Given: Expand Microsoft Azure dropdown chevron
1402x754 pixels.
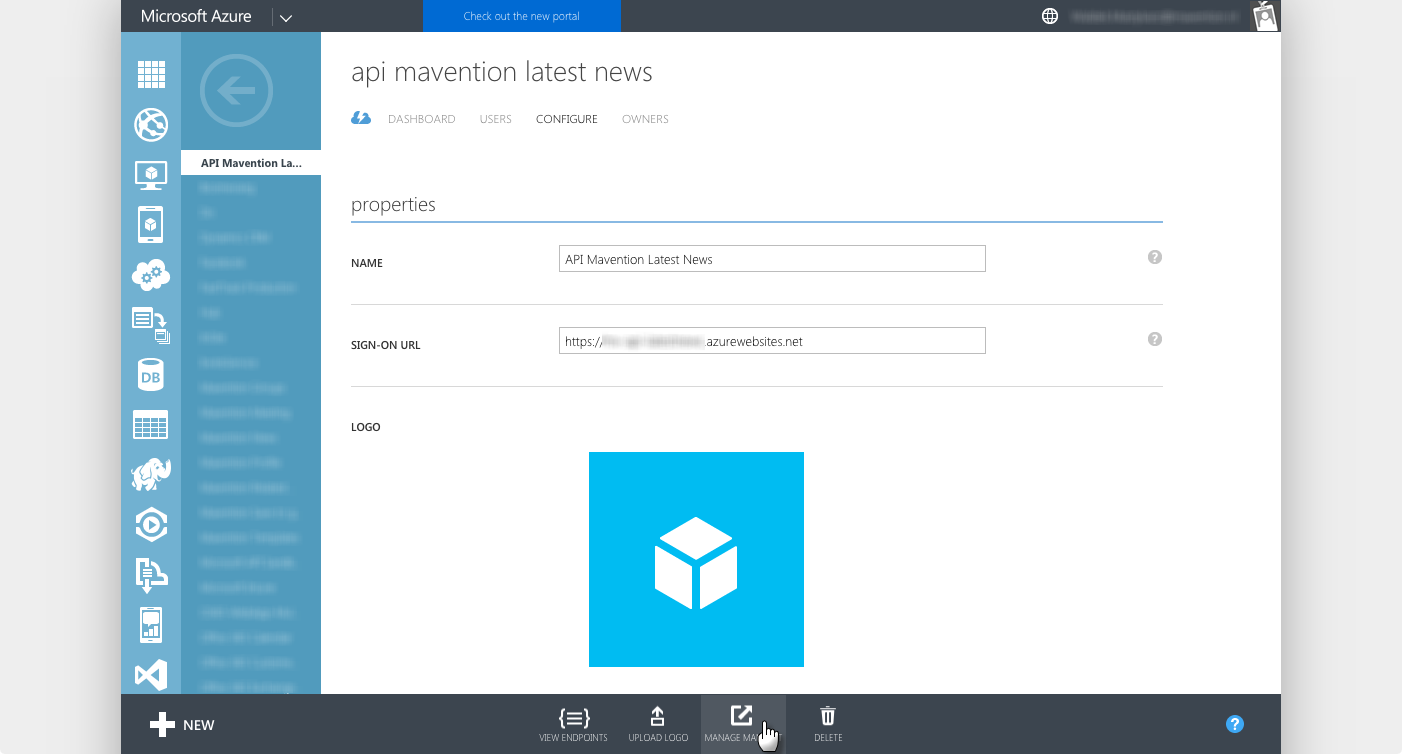Looking at the screenshot, I should [286, 17].
